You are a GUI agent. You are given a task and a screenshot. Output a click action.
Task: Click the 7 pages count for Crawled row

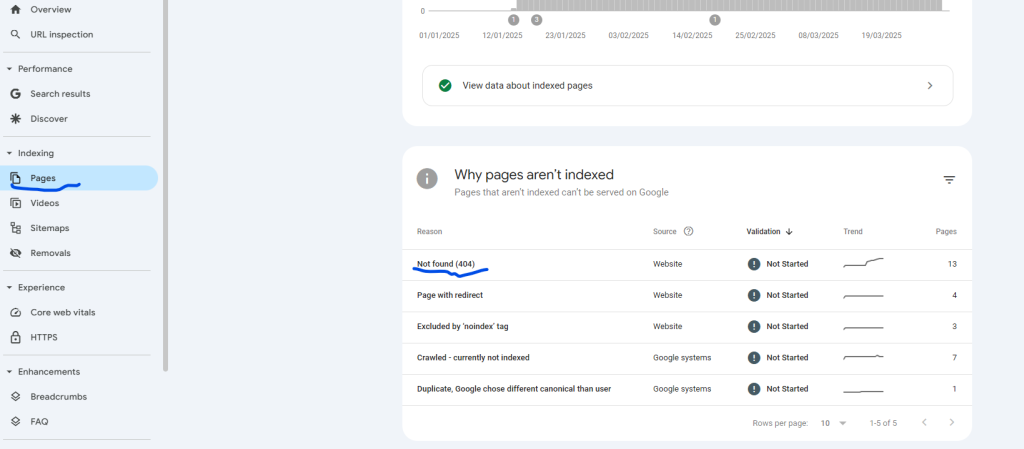(954, 358)
